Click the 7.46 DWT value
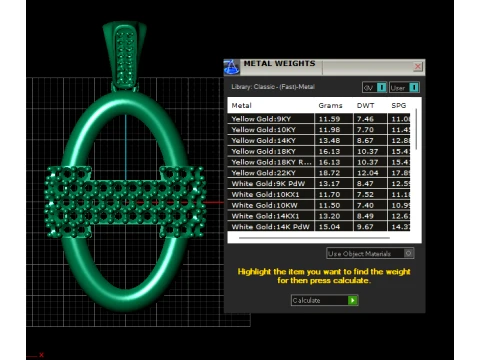Image resolution: width=480 pixels, height=360 pixels. [365, 119]
